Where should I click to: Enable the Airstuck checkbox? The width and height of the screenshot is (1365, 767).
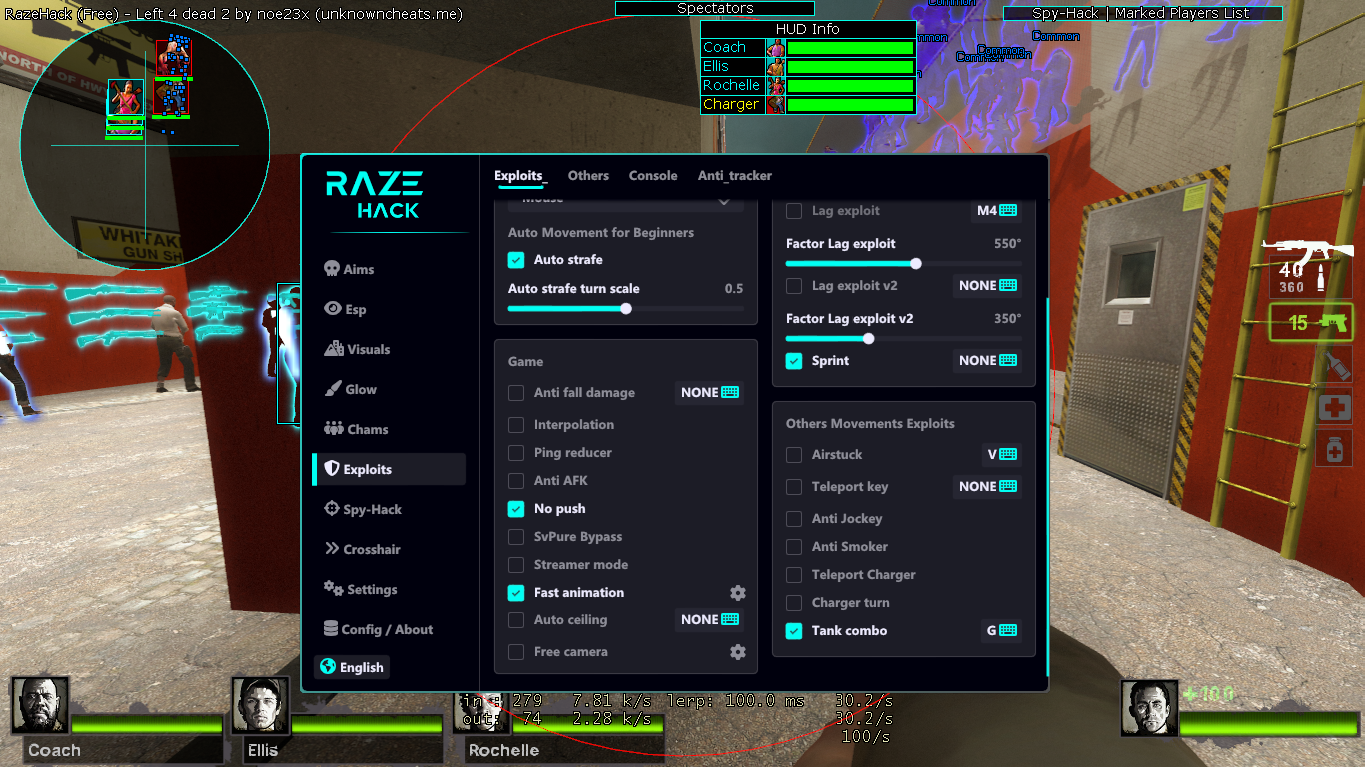tap(794, 455)
